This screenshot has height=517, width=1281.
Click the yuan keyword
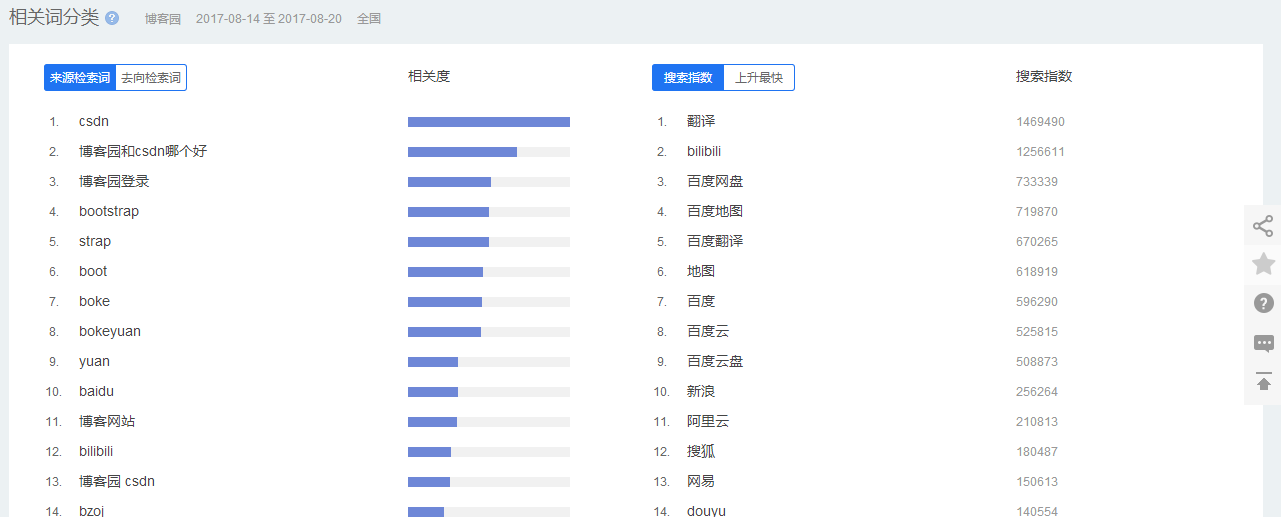tap(94, 361)
